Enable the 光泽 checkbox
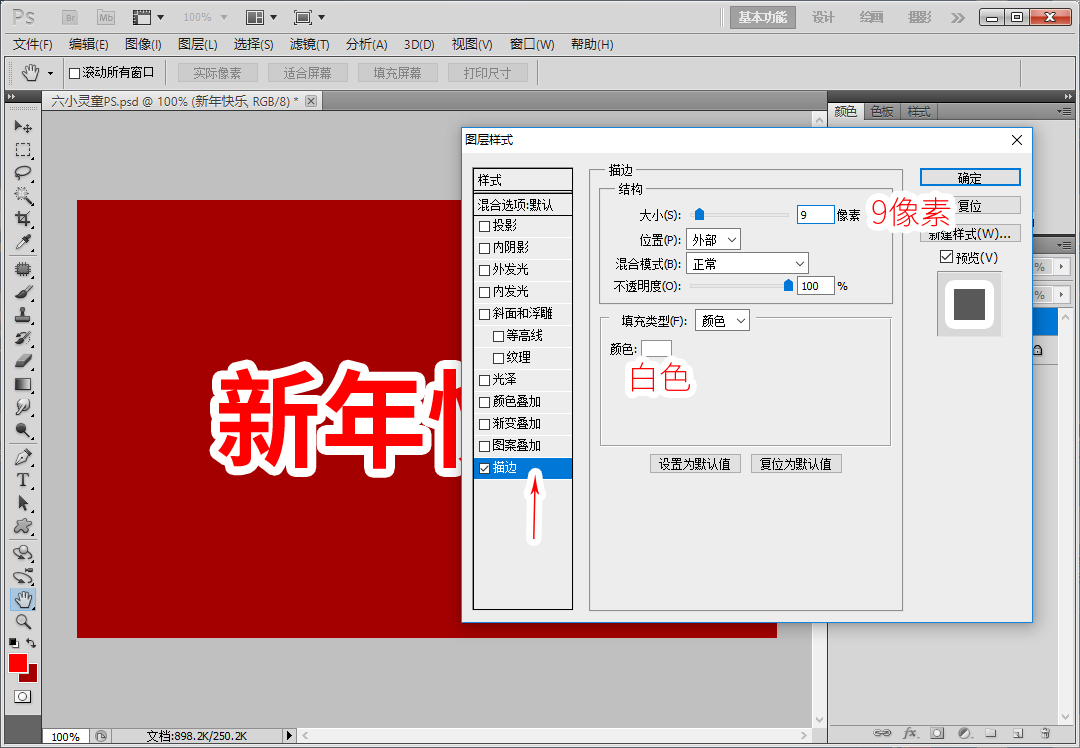Screen dimensions: 1080x748 [484, 380]
